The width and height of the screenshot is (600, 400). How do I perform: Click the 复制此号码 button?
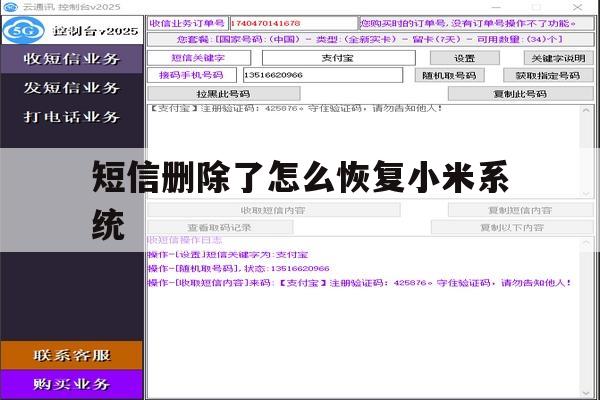tap(520, 94)
